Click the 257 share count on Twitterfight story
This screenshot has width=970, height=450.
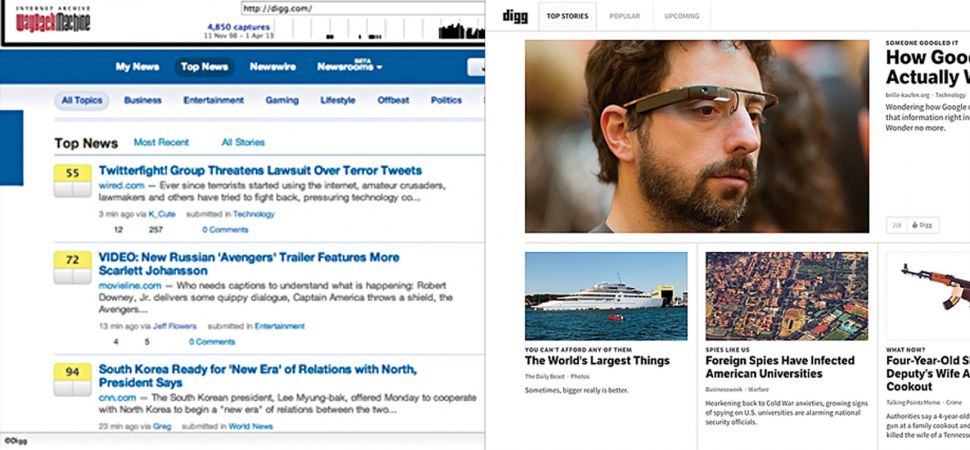click(156, 230)
